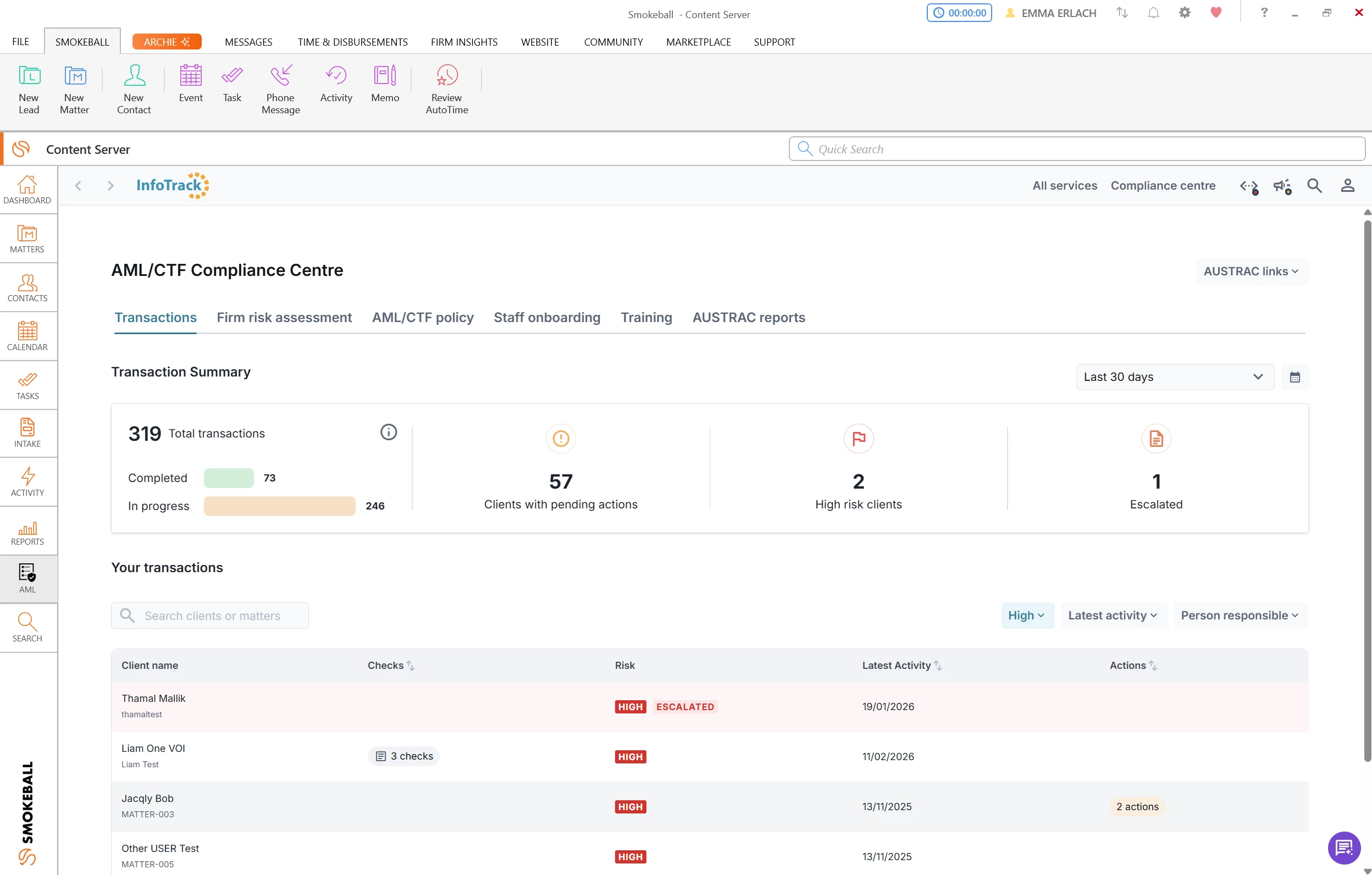This screenshot has height=875, width=1372.
Task: Open the AML sidebar section
Action: [27, 578]
